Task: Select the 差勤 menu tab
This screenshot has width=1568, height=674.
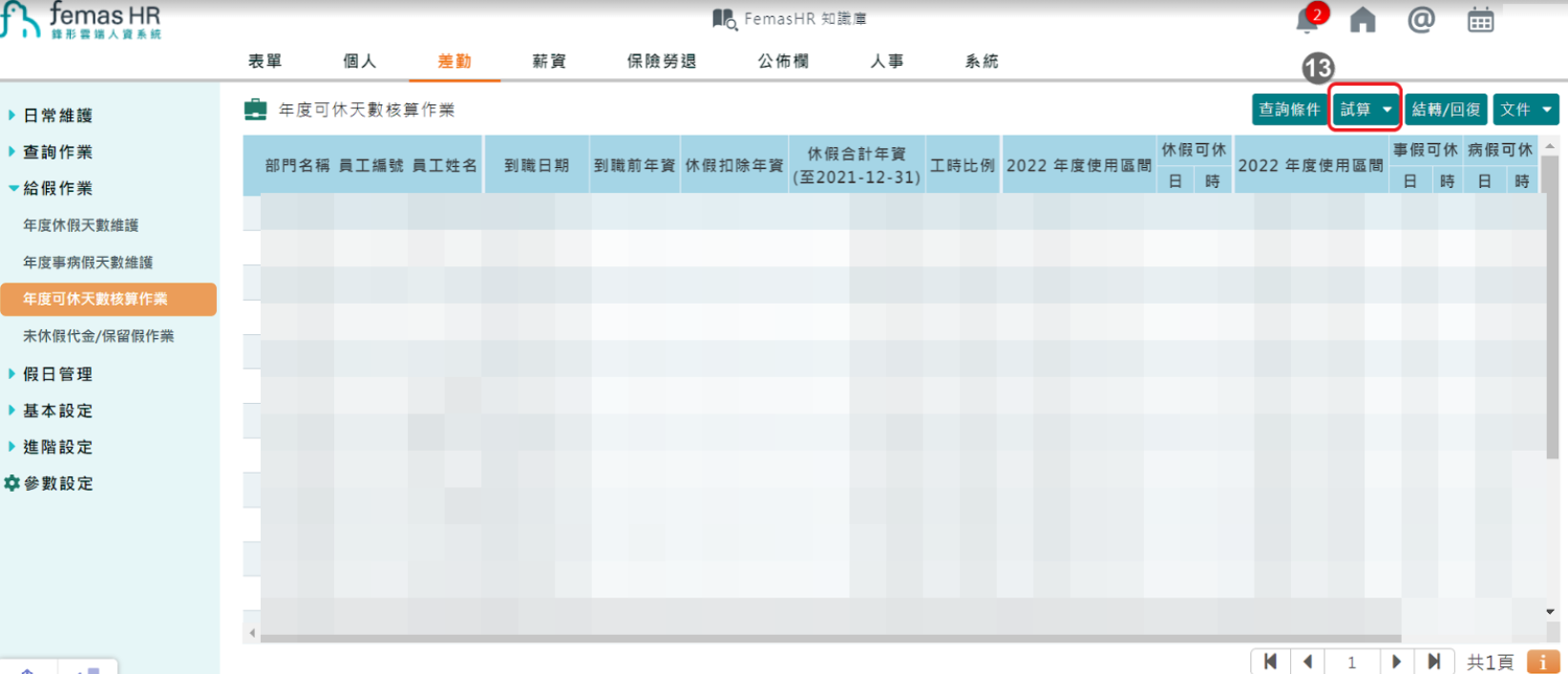Action: [x=455, y=61]
